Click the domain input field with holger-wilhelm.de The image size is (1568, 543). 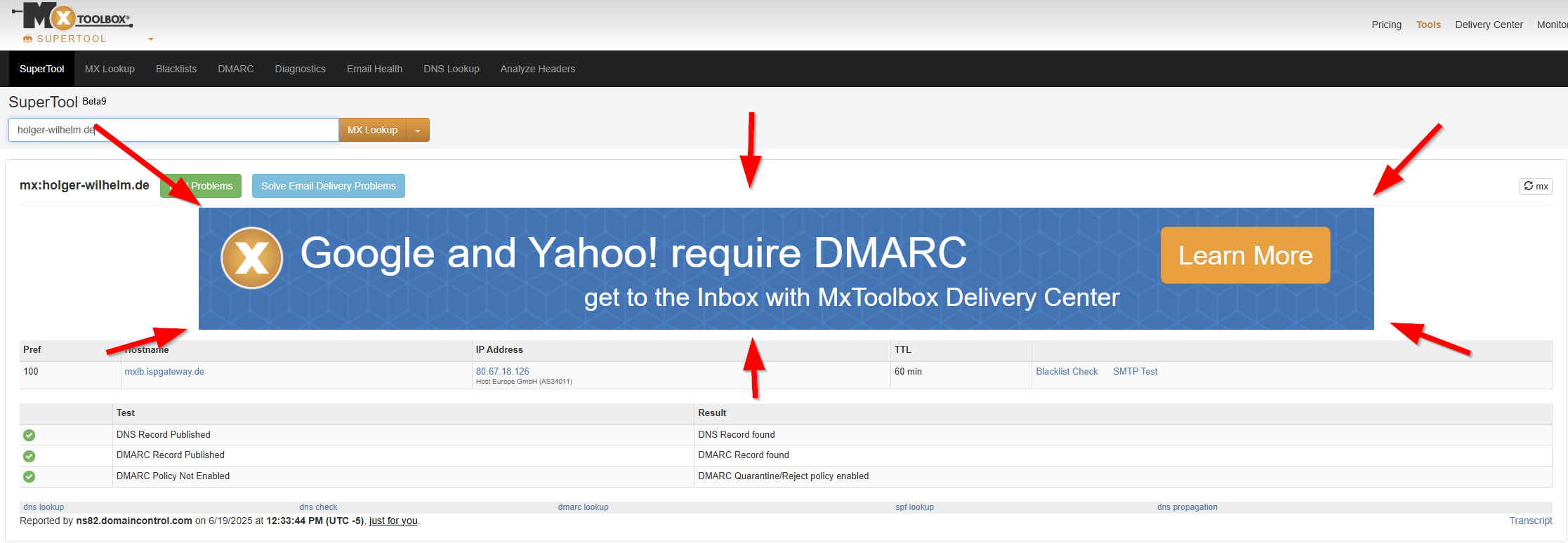pyautogui.click(x=173, y=130)
